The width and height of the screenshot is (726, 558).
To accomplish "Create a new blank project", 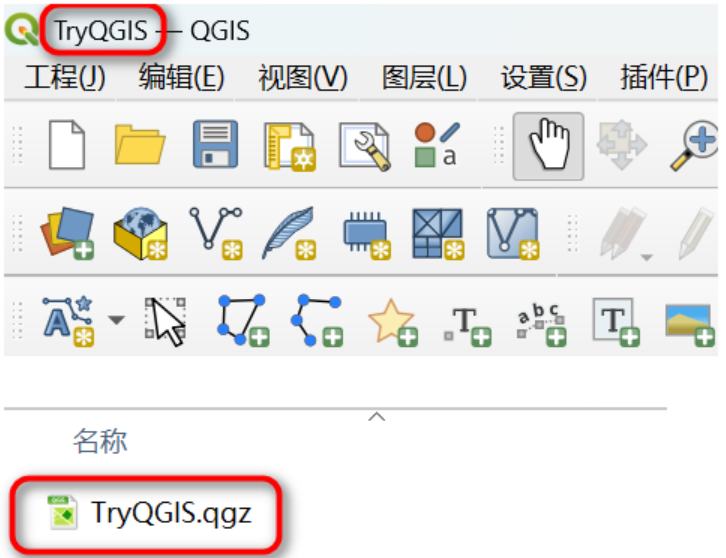I will [67, 145].
